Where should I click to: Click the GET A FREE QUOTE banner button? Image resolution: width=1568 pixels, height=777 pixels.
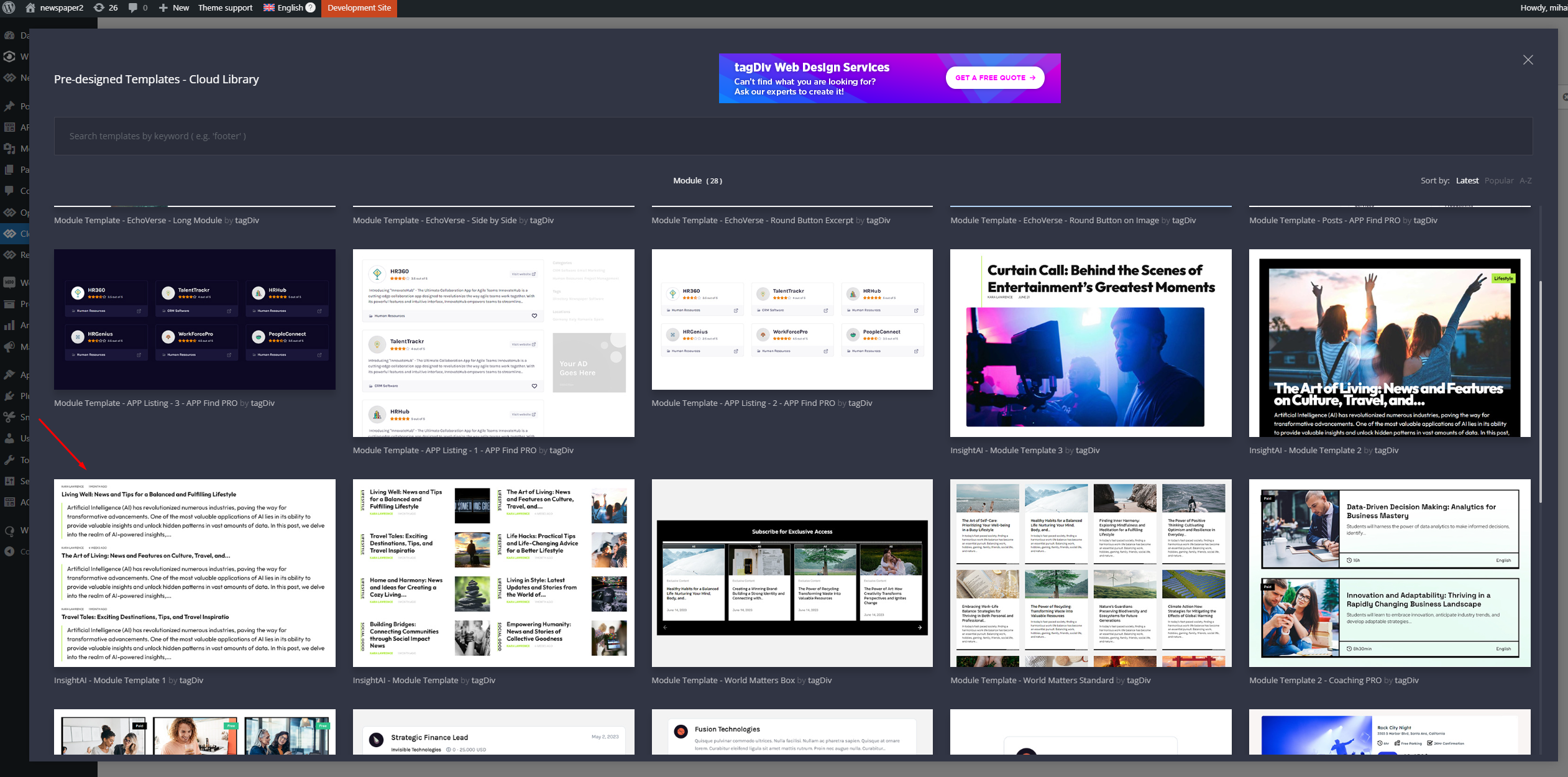(995, 78)
